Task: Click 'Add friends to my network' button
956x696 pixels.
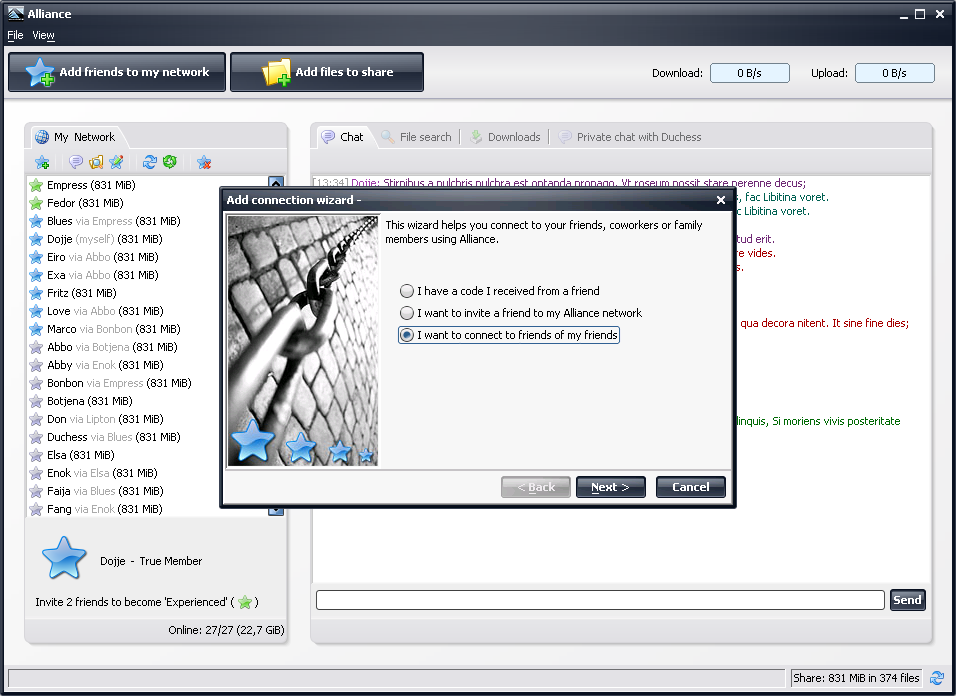Action: [117, 72]
